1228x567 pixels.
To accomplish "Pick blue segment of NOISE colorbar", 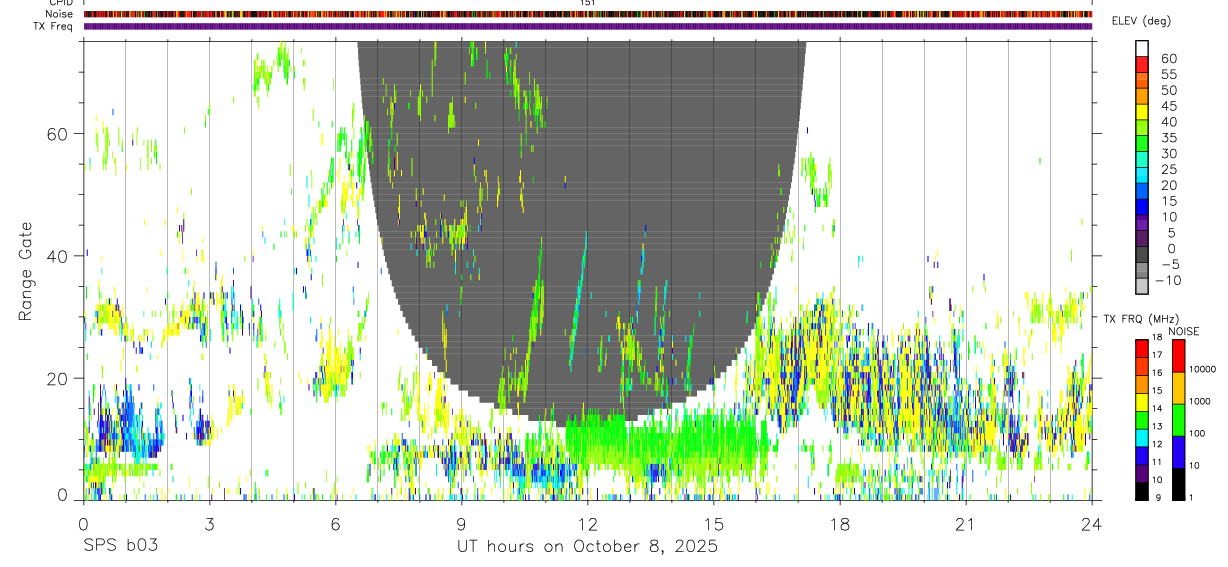I will [x=1178, y=452].
